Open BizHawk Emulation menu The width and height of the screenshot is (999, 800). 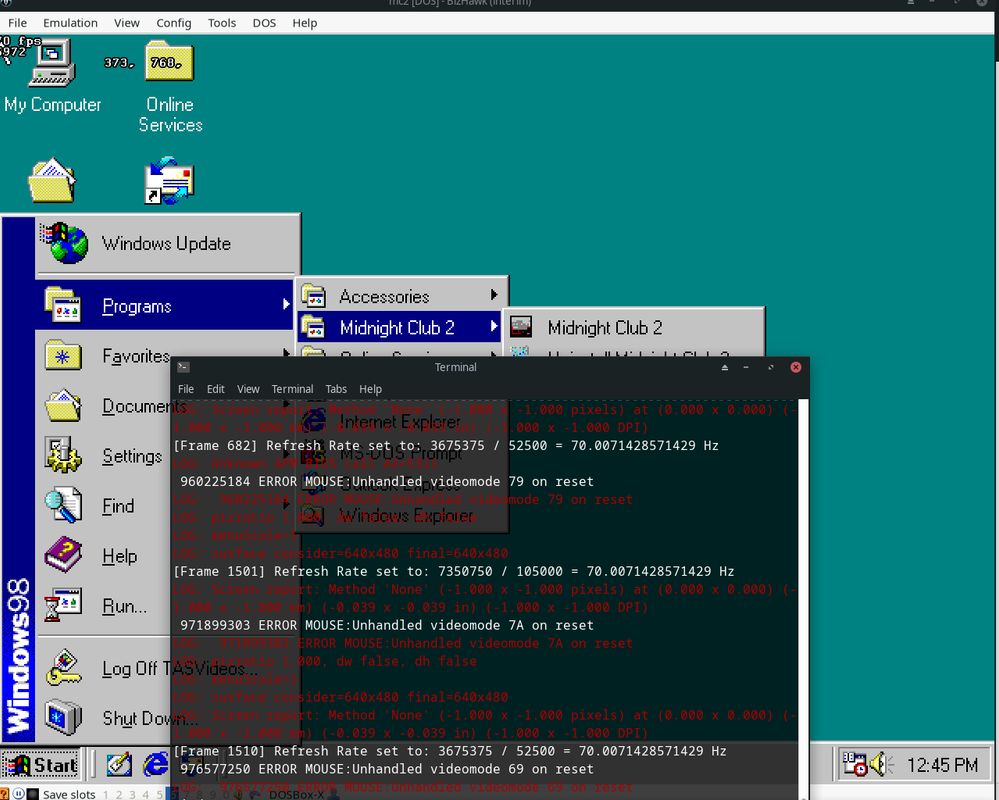click(70, 23)
